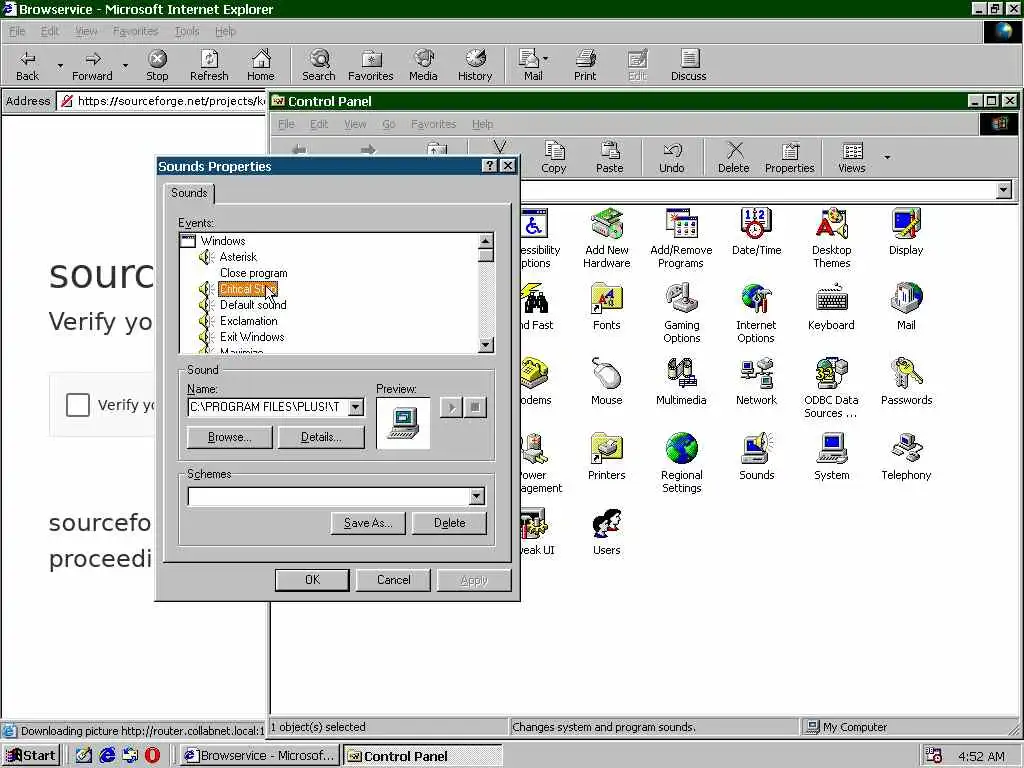Screen dimensions: 1024x768
Task: Open Add/Remove Programs in Control Panel
Action: [681, 238]
